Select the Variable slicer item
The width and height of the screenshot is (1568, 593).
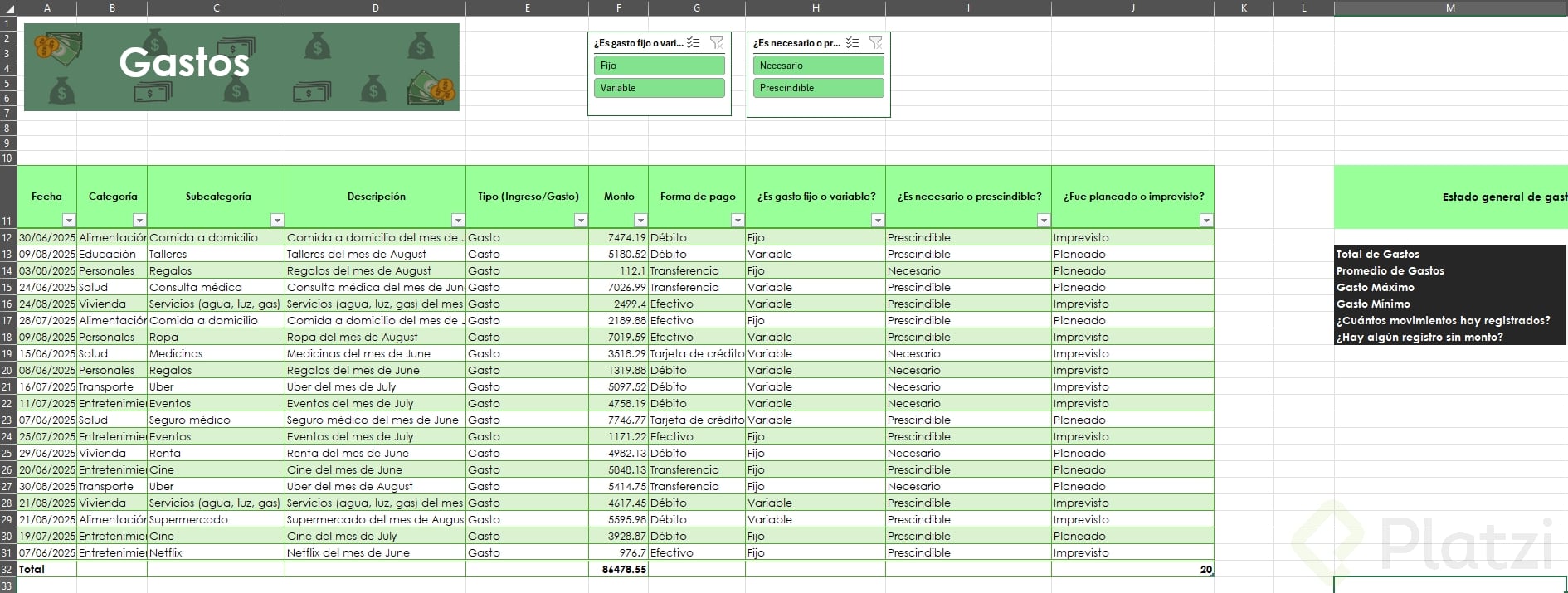click(x=659, y=88)
